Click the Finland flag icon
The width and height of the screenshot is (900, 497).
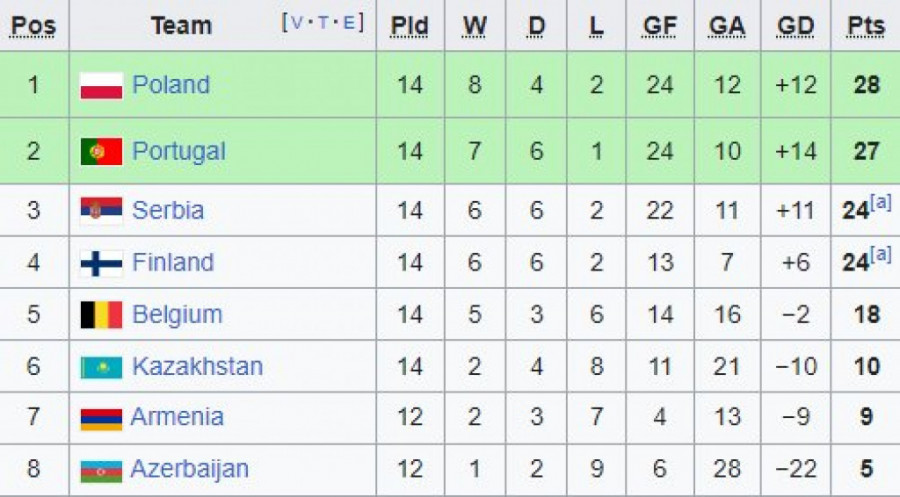pos(101,263)
